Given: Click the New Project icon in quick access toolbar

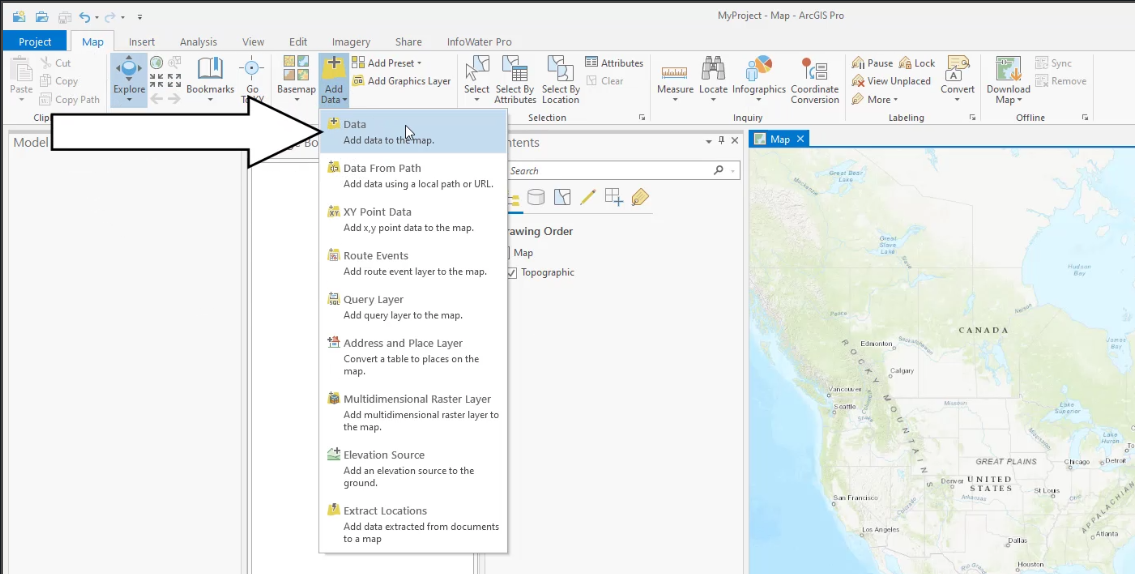Looking at the screenshot, I should pyautogui.click(x=19, y=16).
